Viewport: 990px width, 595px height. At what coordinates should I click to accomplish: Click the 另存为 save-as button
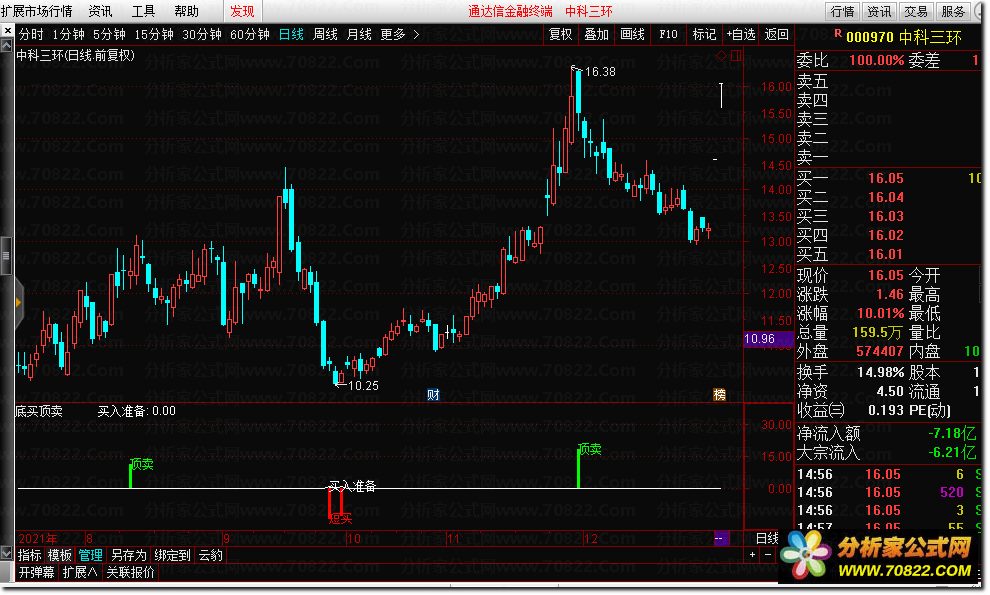point(129,555)
